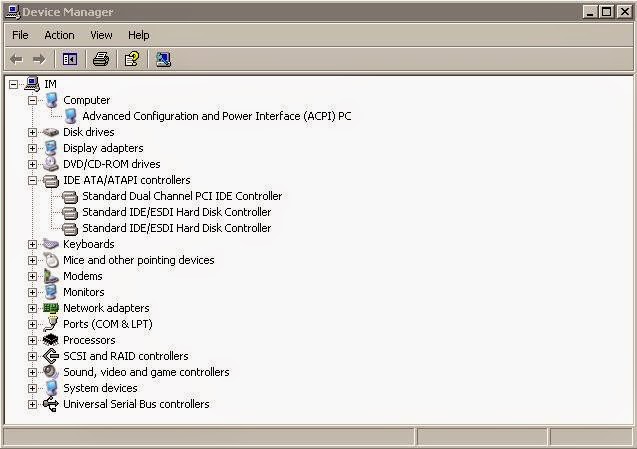Select the Modems label
Screen dimensions: 637x449
(82, 276)
